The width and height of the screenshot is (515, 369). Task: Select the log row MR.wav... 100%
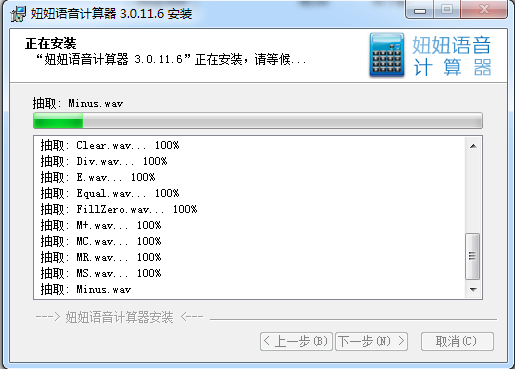(x=101, y=257)
